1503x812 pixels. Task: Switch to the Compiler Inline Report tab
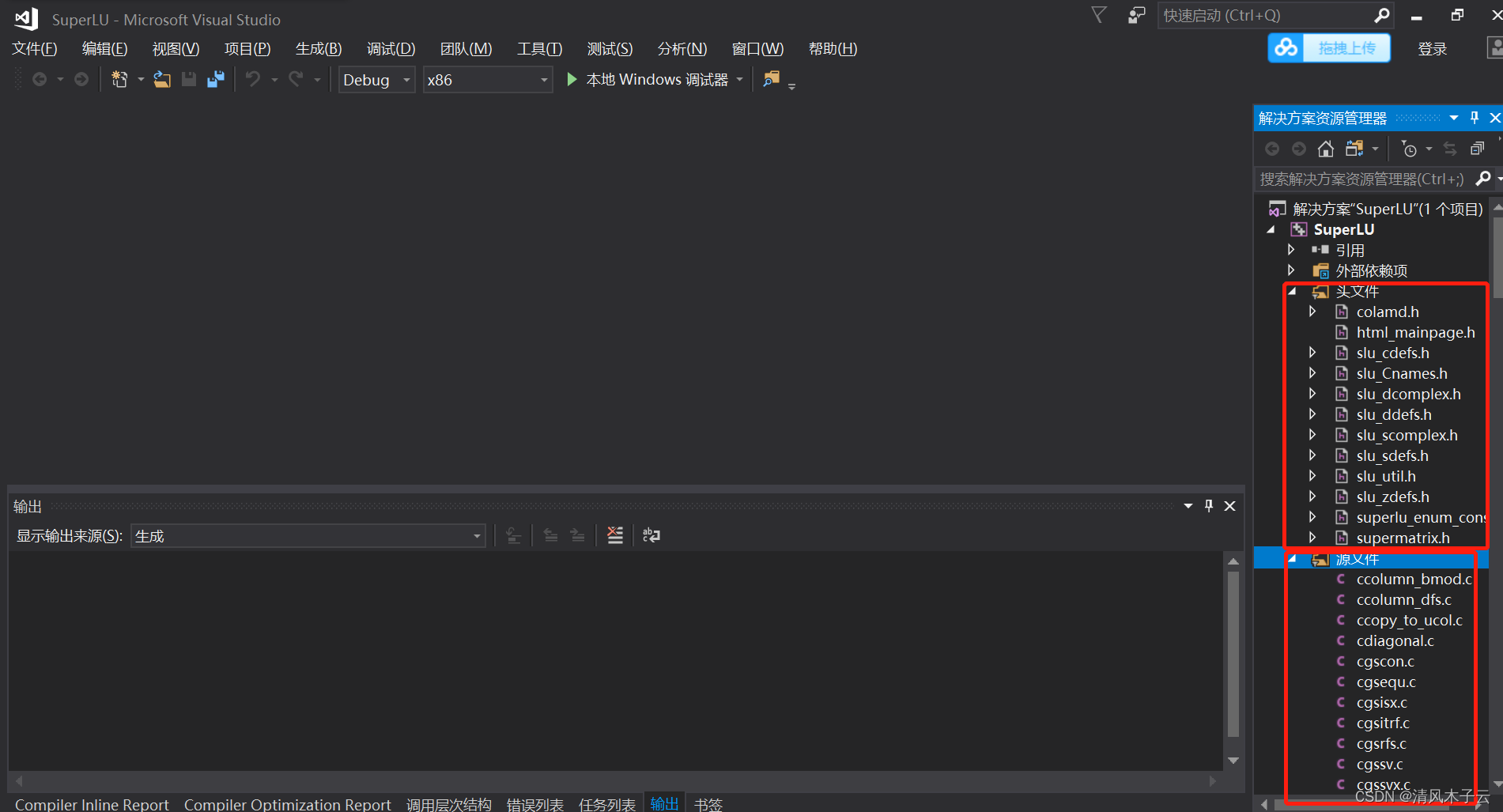(x=92, y=804)
